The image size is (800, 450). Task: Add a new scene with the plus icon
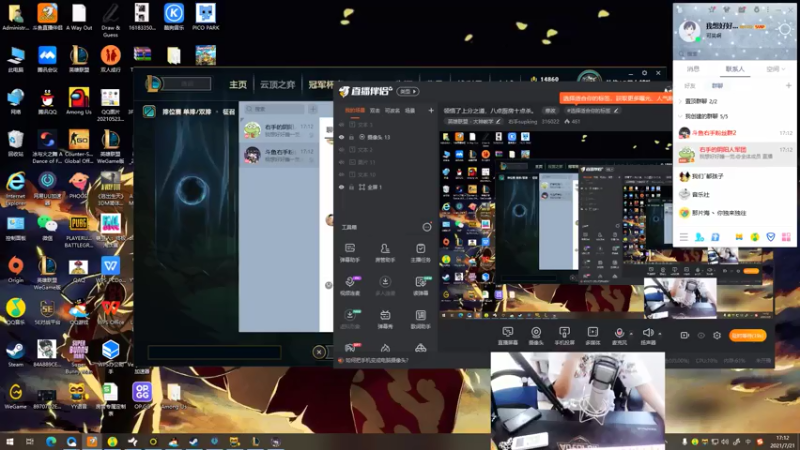(x=431, y=110)
